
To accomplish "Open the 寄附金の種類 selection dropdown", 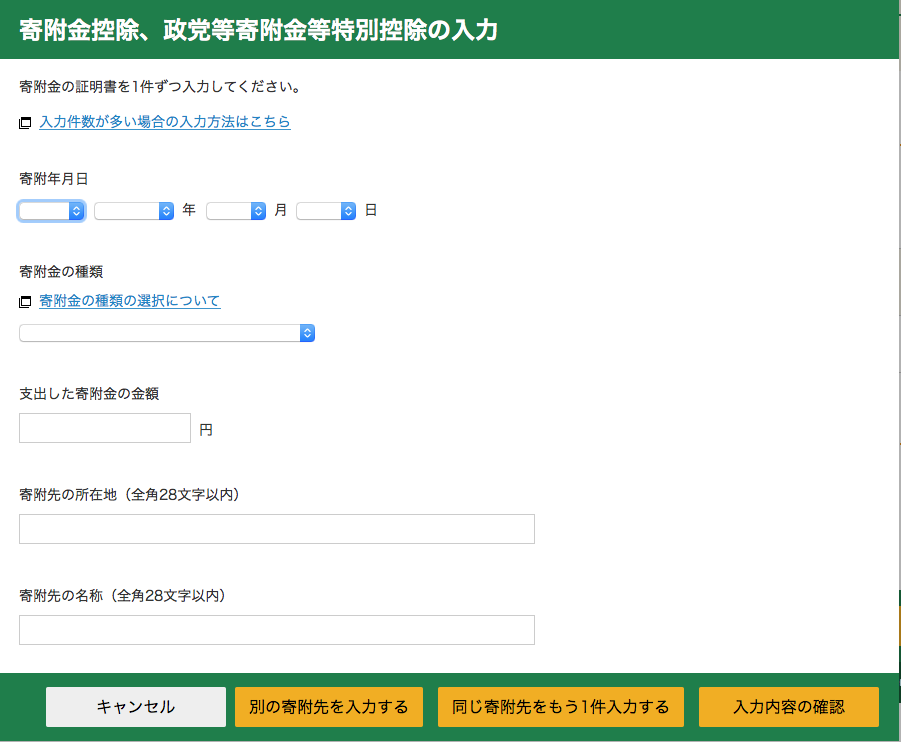I will (x=167, y=333).
